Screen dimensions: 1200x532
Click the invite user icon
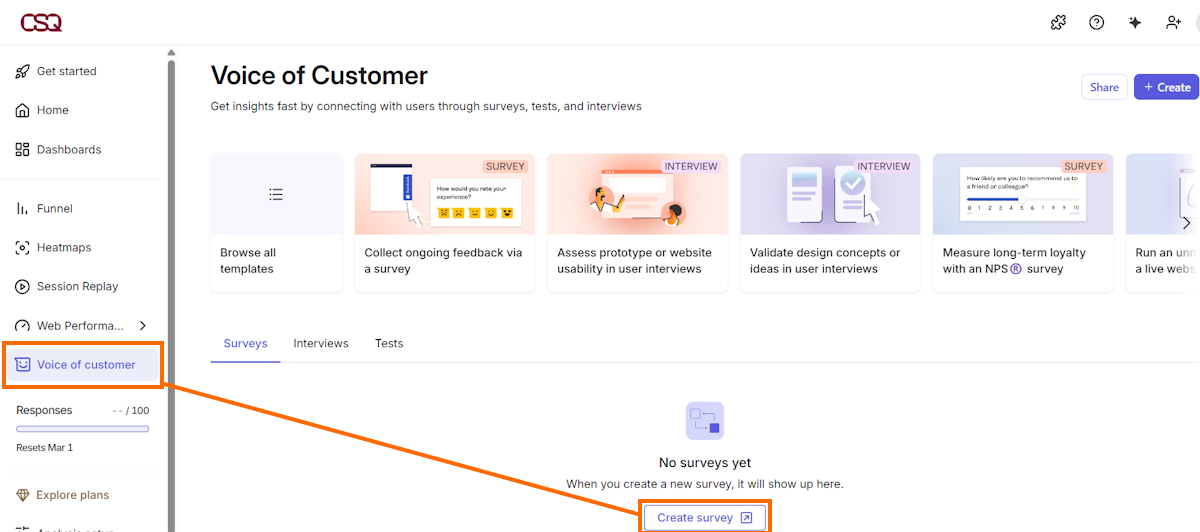(1173, 22)
